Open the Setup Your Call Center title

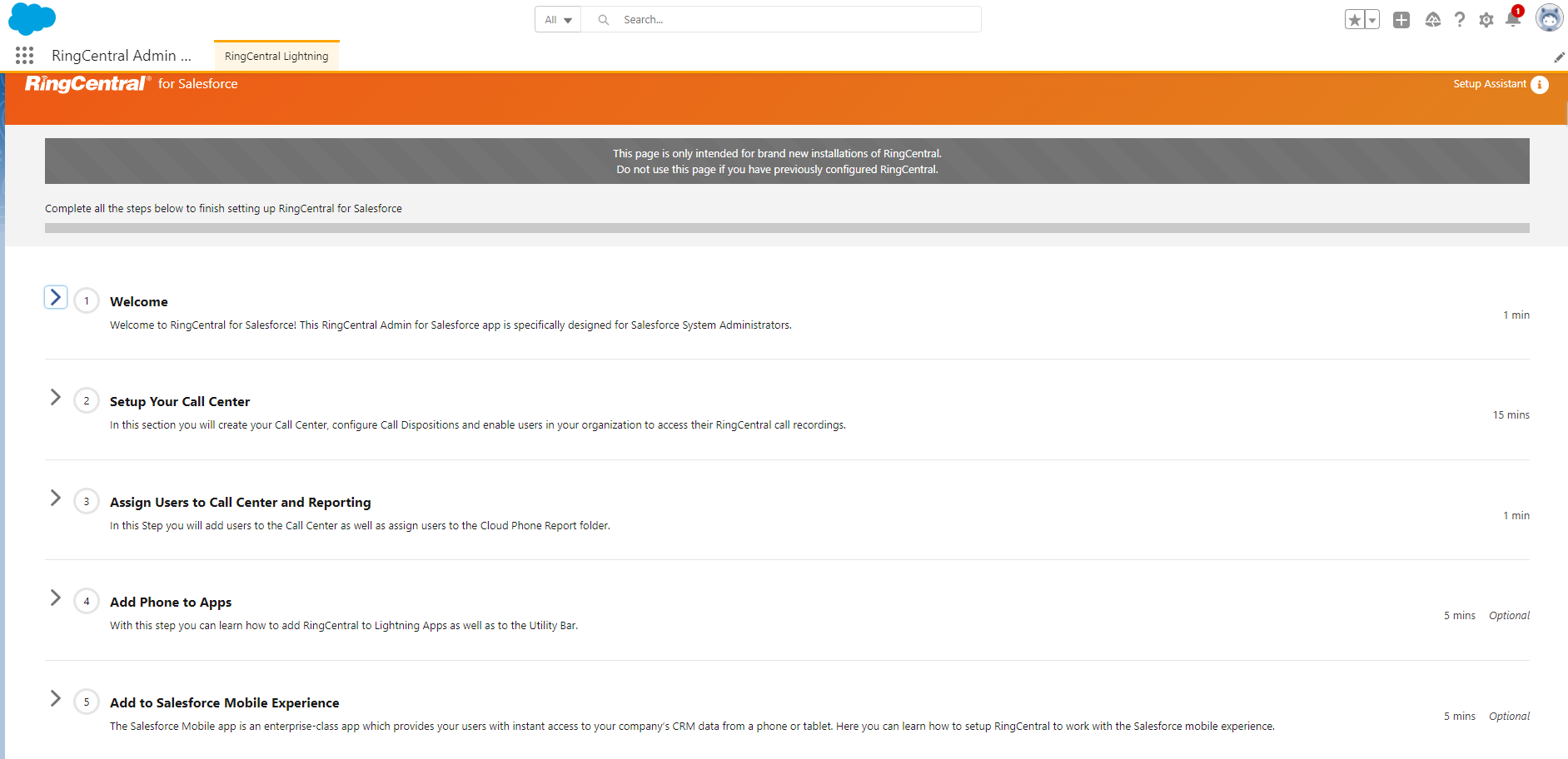click(x=180, y=402)
